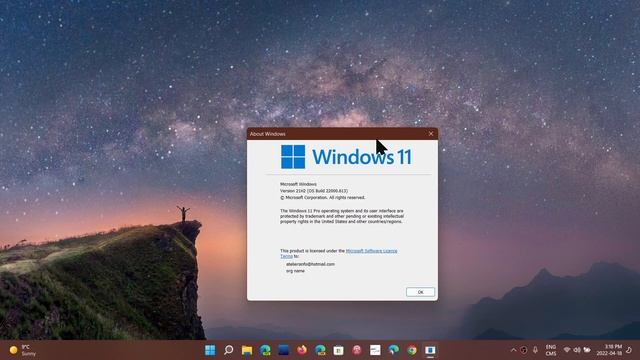Show hidden system tray icons
Viewport: 640px width, 360px height.
click(513, 350)
